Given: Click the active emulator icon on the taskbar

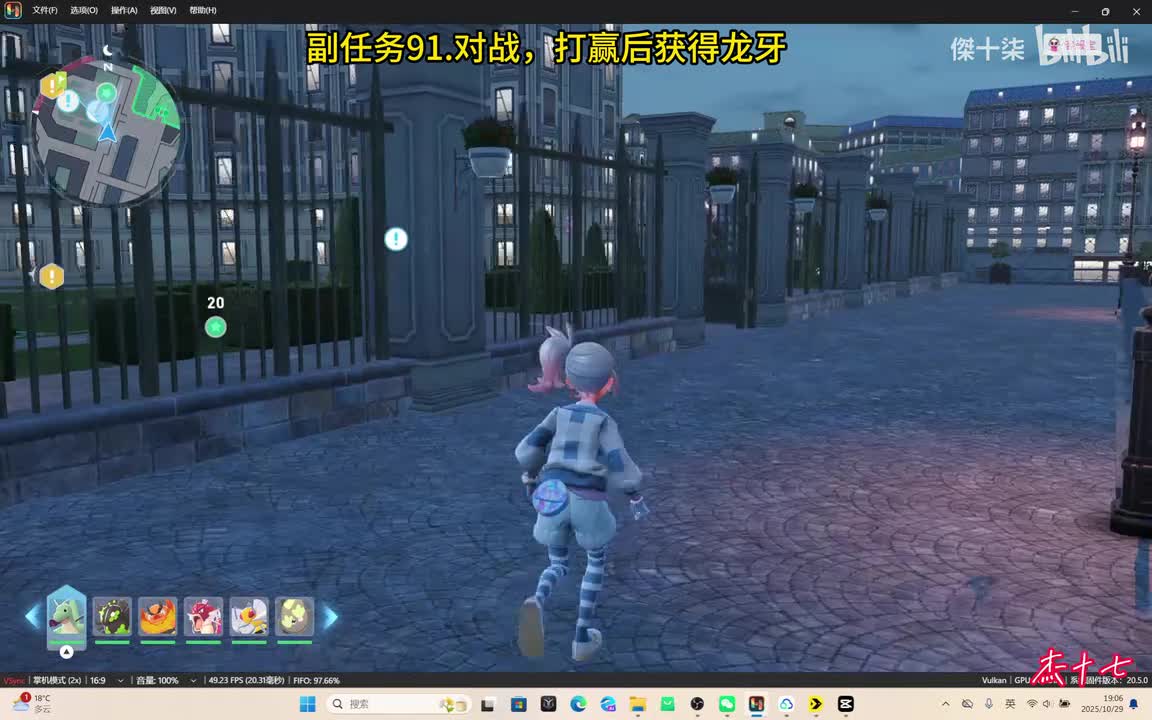Looking at the screenshot, I should point(756,704).
